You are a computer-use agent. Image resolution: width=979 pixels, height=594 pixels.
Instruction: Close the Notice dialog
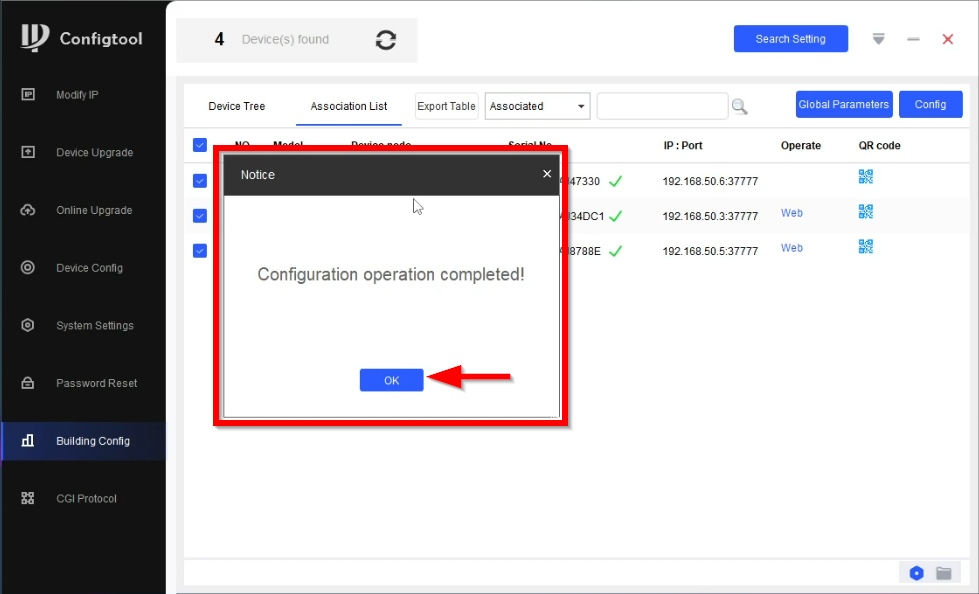[x=547, y=174]
